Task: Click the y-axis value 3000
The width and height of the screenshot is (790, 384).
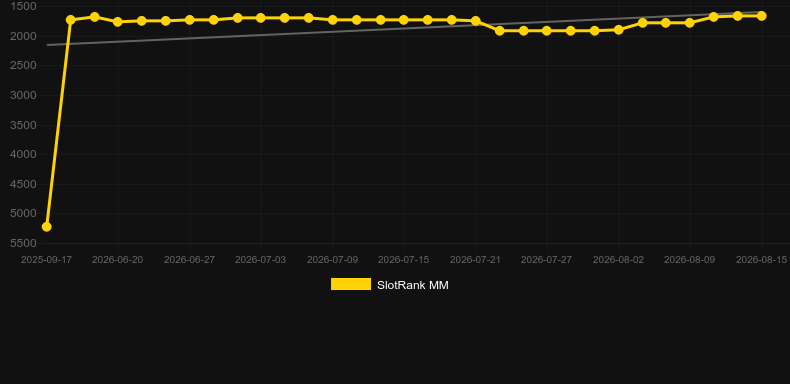Action: [24, 95]
